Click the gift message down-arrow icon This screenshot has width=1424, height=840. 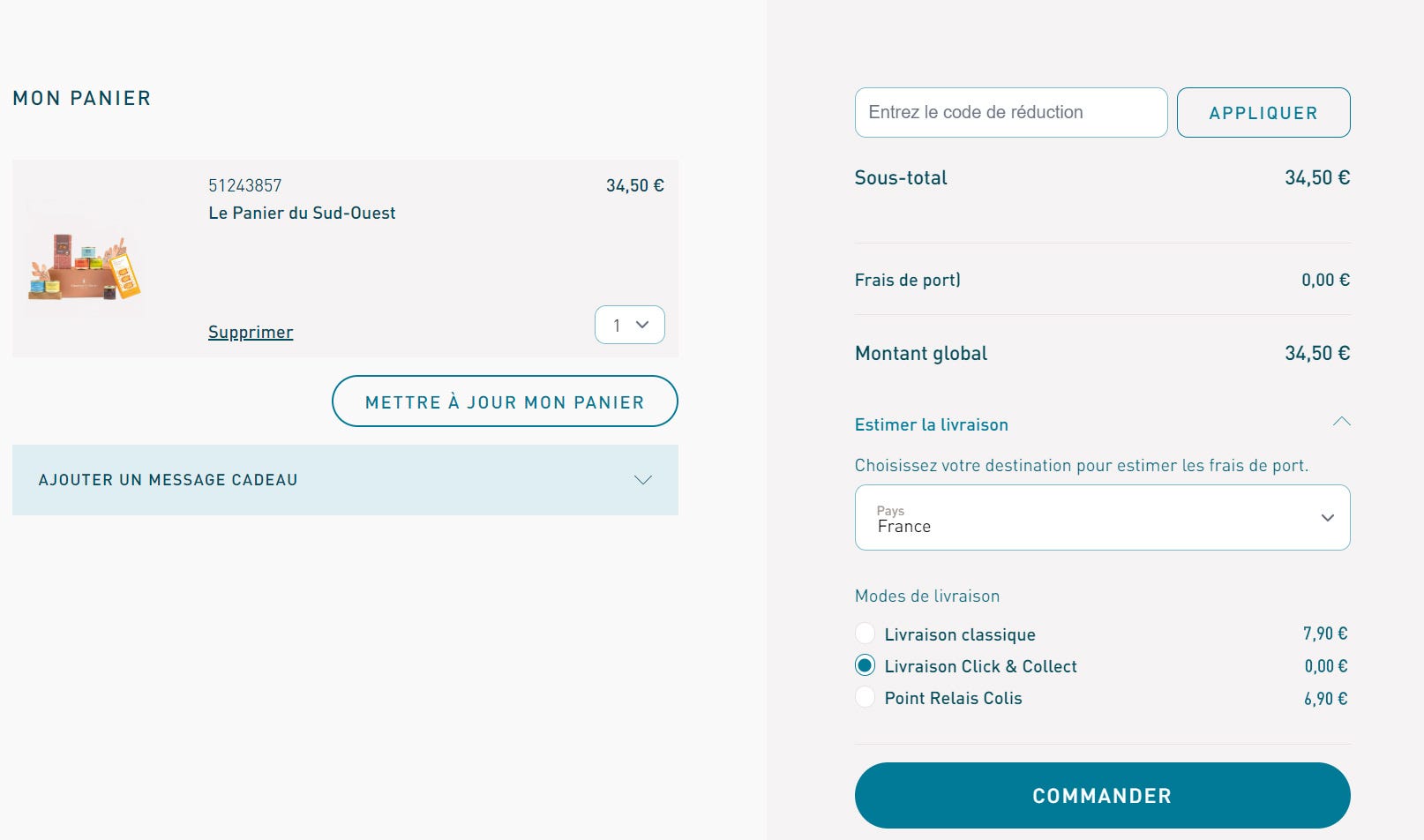point(642,480)
